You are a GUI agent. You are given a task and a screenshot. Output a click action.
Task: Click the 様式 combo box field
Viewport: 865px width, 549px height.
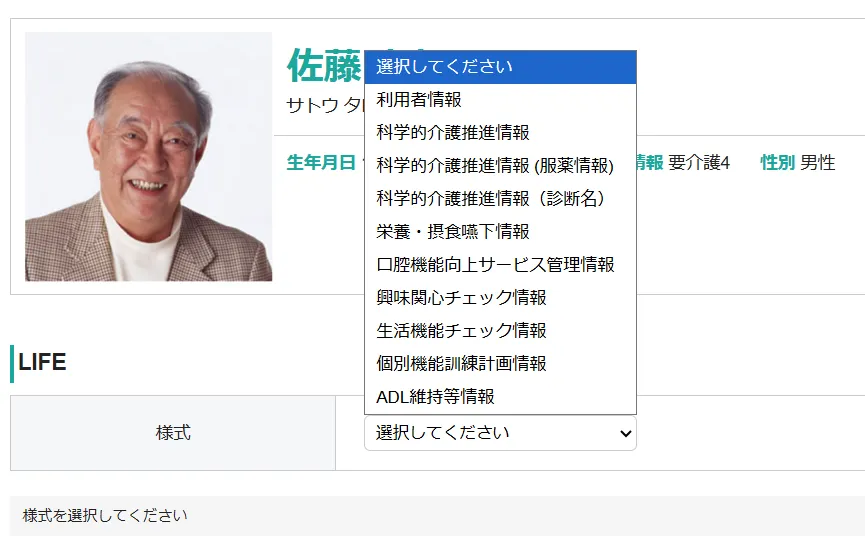point(500,433)
